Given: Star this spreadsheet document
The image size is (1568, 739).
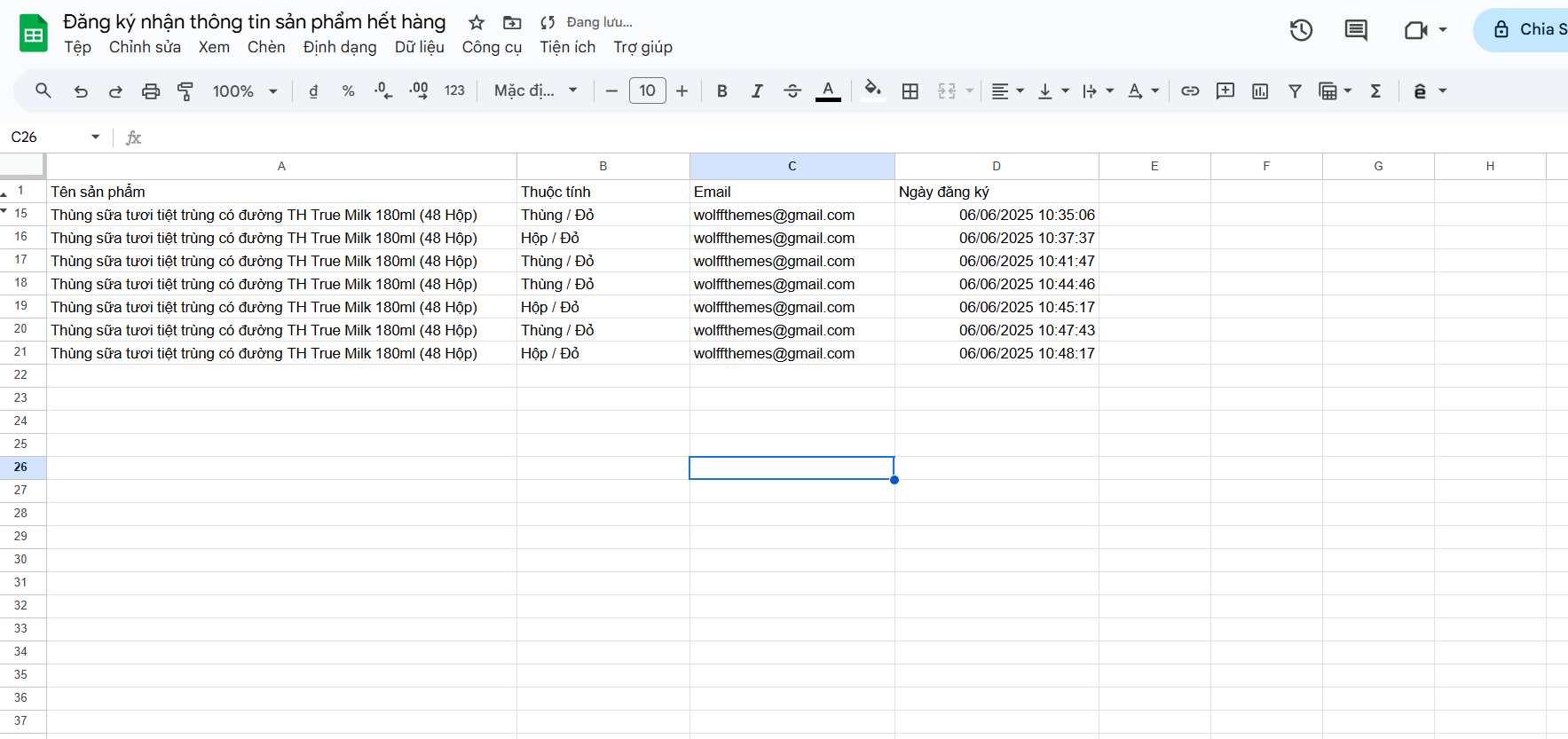Looking at the screenshot, I should point(477,22).
